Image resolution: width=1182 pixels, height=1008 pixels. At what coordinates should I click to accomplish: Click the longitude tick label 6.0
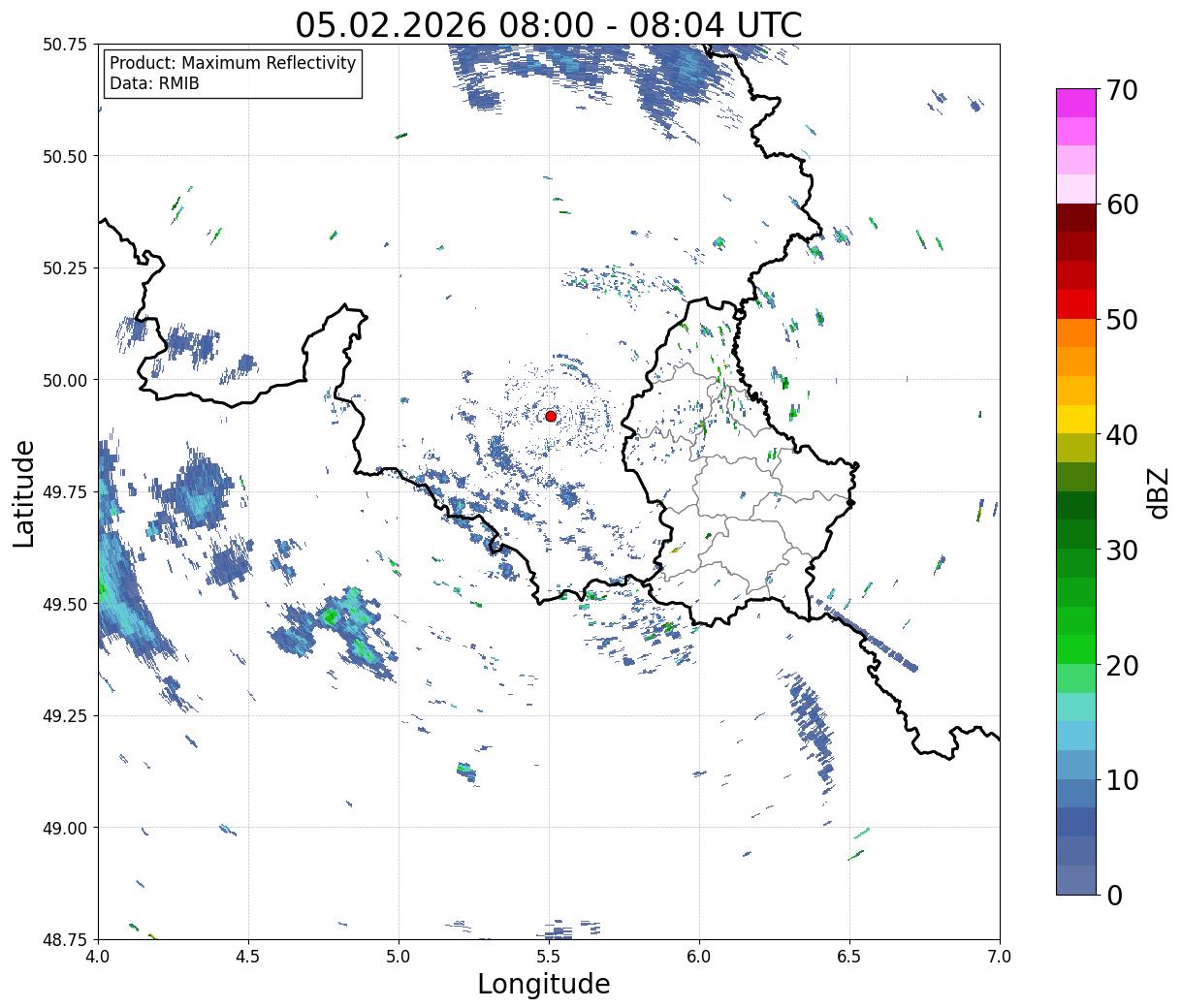[699, 956]
